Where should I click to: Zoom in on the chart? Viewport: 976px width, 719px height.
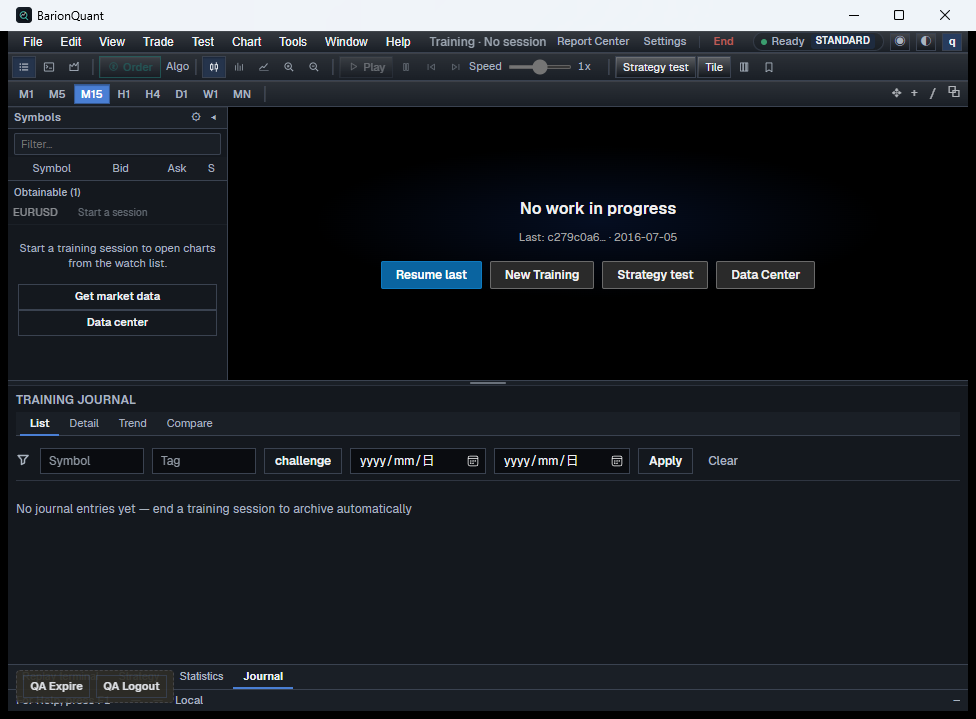click(x=289, y=67)
